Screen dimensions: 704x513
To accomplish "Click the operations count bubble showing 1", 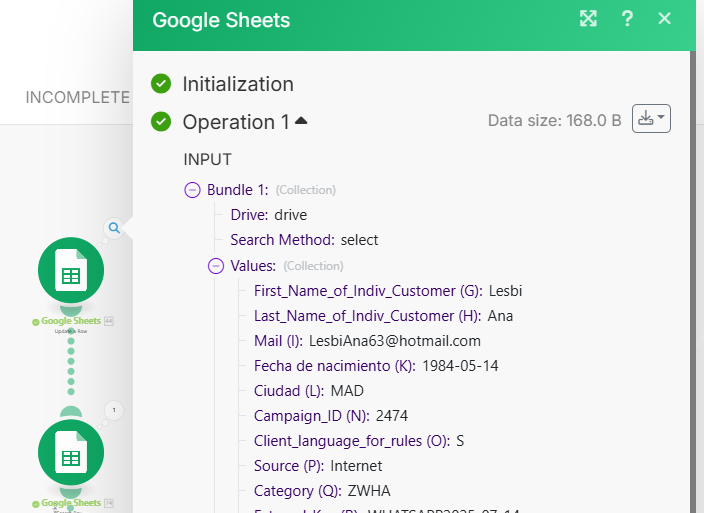I will pyautogui.click(x=114, y=410).
